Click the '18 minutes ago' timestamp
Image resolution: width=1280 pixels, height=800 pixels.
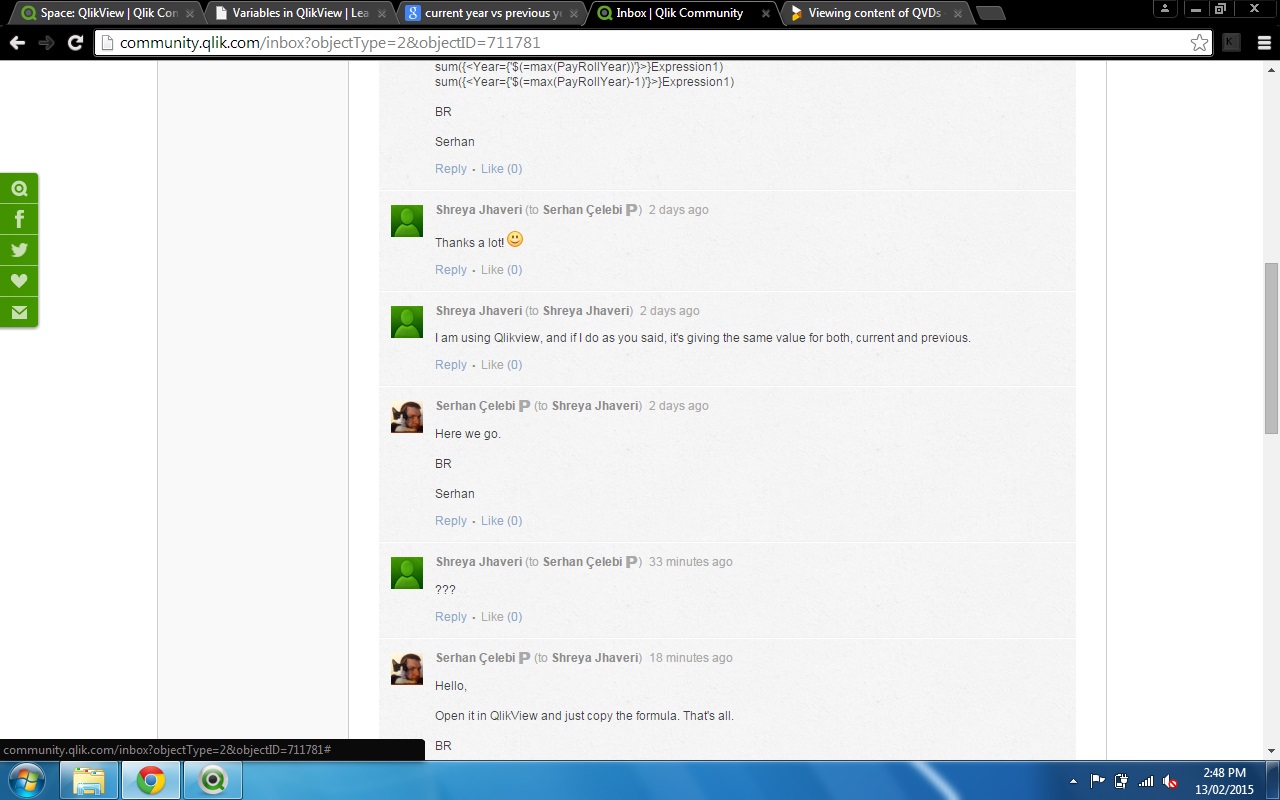coord(691,658)
